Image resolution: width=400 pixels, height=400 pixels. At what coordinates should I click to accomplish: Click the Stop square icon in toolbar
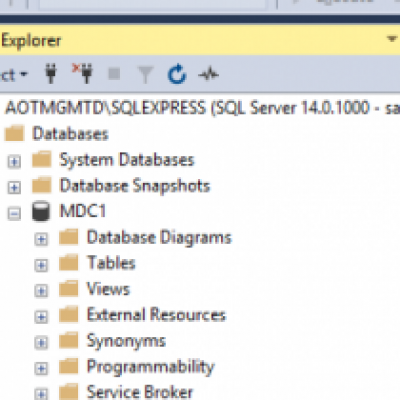click(x=114, y=73)
